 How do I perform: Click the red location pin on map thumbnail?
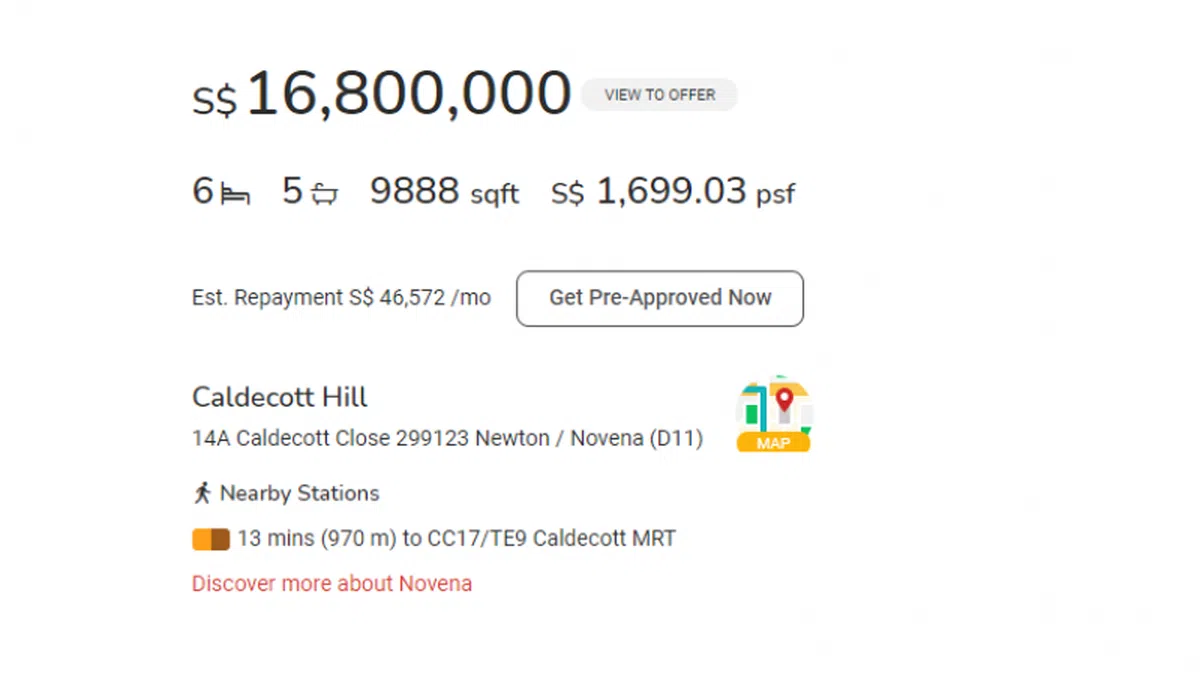(x=784, y=399)
